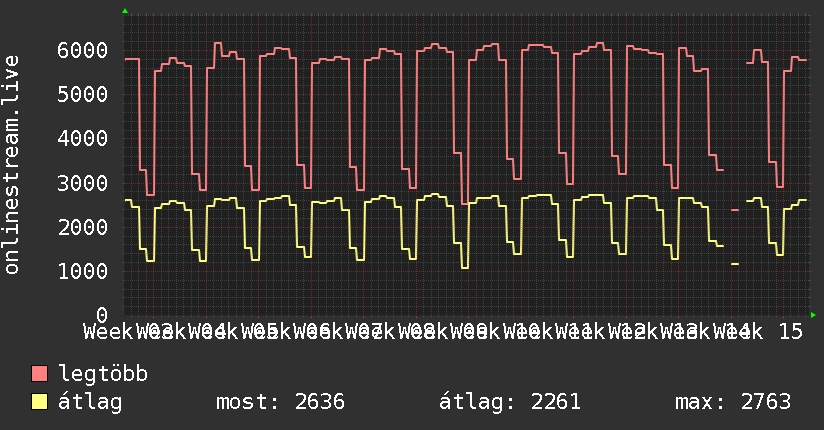Click the onlinestream.live vertical axis title
This screenshot has height=430, width=824.
12,165
